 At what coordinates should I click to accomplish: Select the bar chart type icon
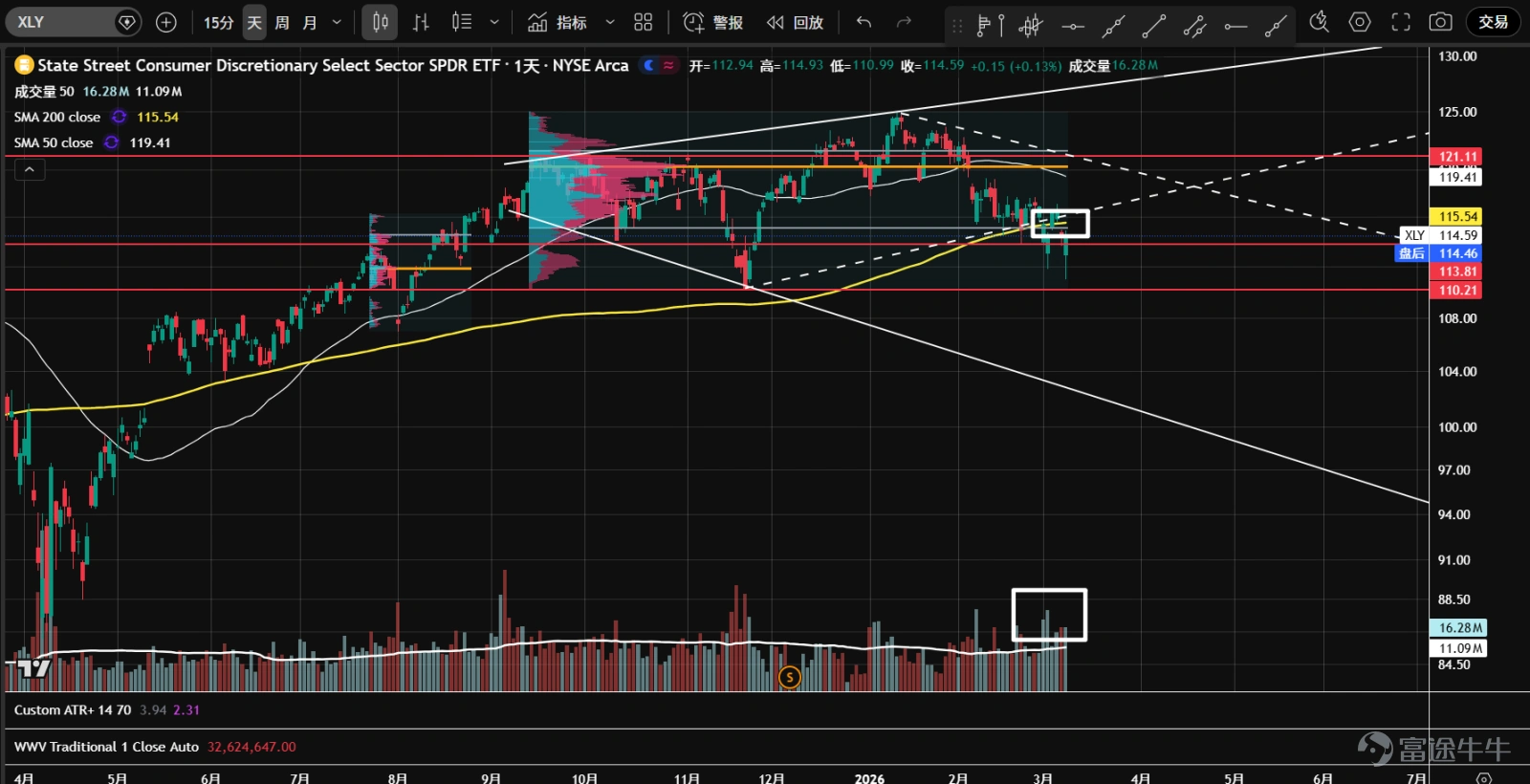click(x=421, y=22)
